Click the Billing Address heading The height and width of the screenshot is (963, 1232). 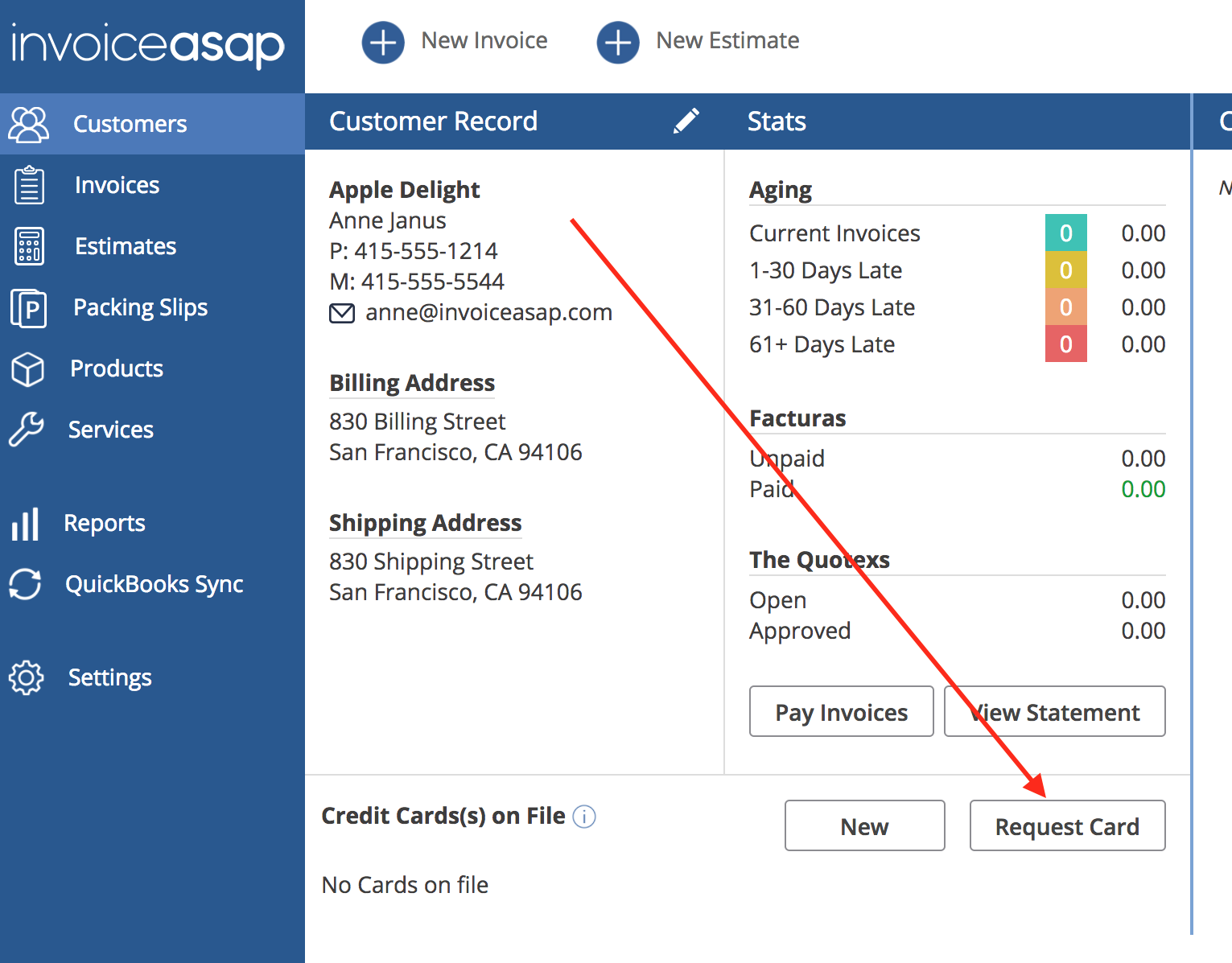coord(412,383)
